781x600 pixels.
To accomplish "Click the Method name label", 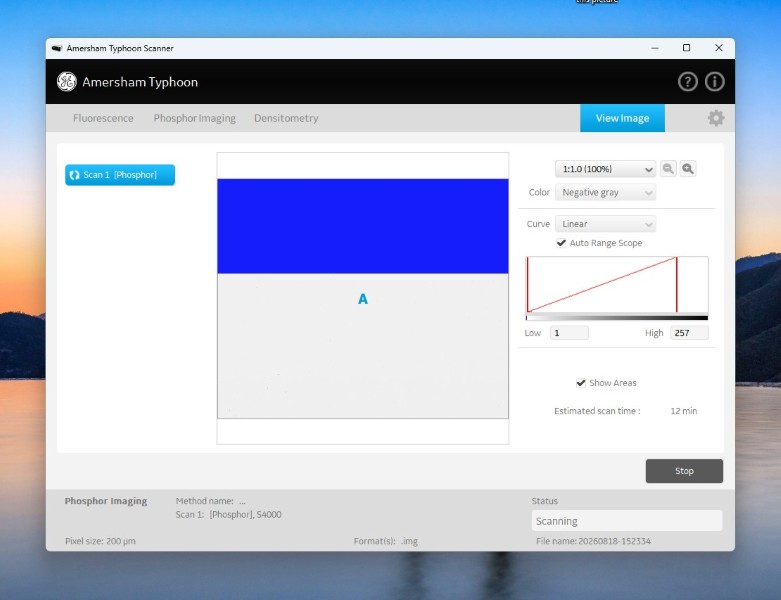I will tap(205, 501).
